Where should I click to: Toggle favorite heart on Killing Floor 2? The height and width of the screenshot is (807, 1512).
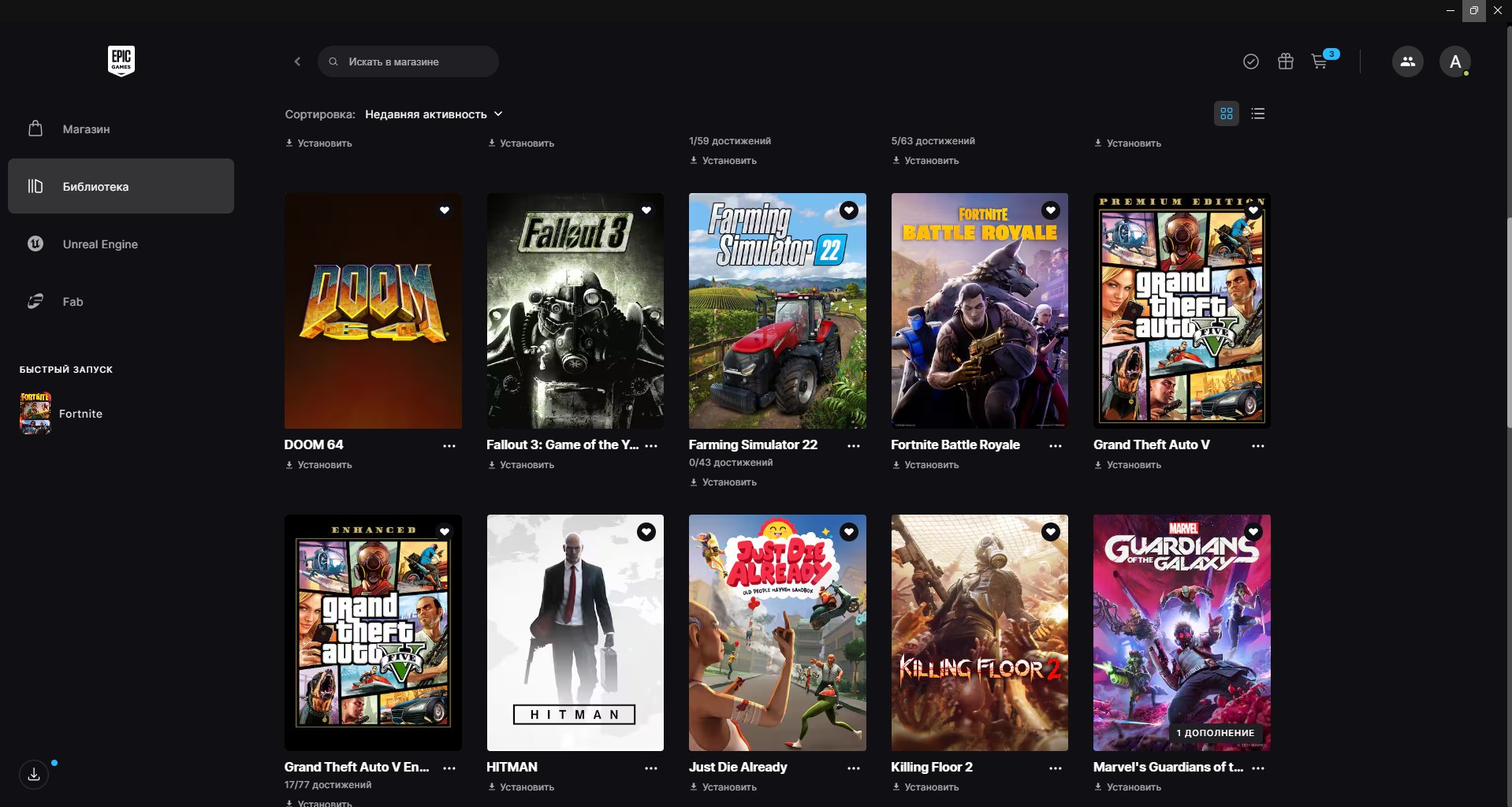click(1051, 532)
